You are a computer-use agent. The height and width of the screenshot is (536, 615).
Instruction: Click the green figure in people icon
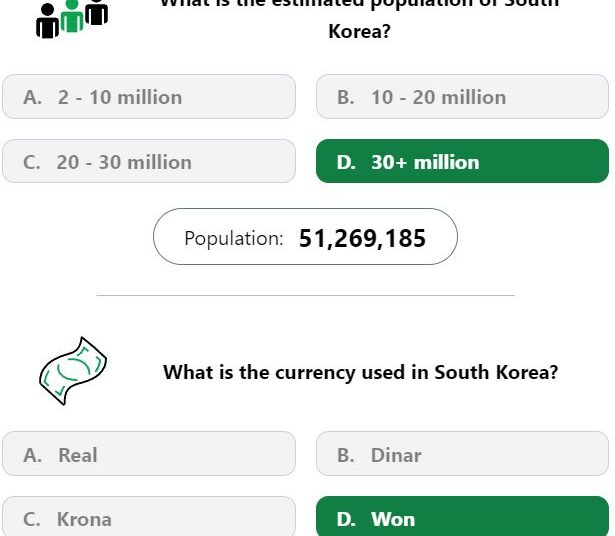point(72,16)
